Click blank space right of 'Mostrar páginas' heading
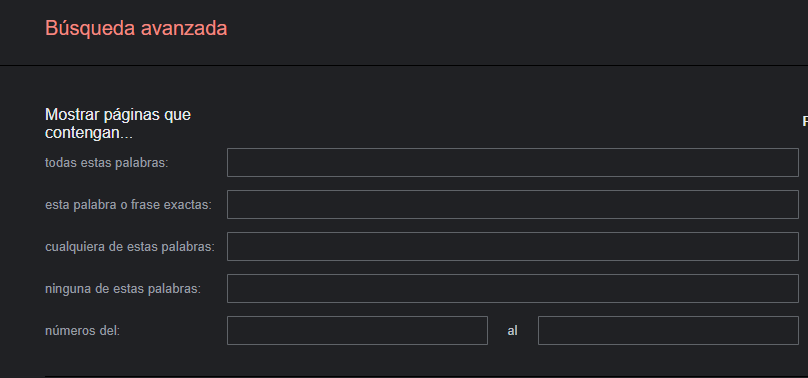Image resolution: width=808 pixels, height=378 pixels. click(495, 123)
